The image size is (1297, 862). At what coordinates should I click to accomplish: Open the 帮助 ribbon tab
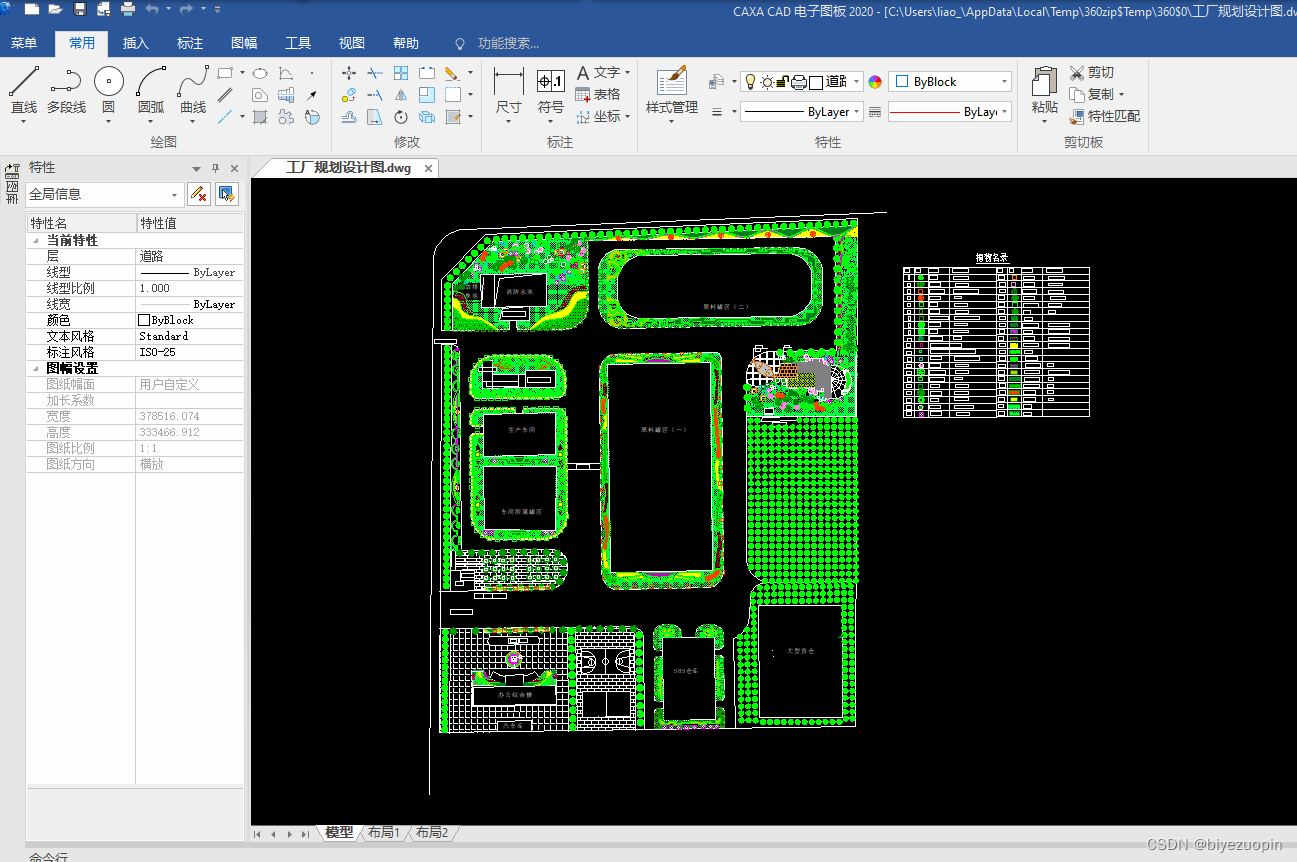click(406, 43)
